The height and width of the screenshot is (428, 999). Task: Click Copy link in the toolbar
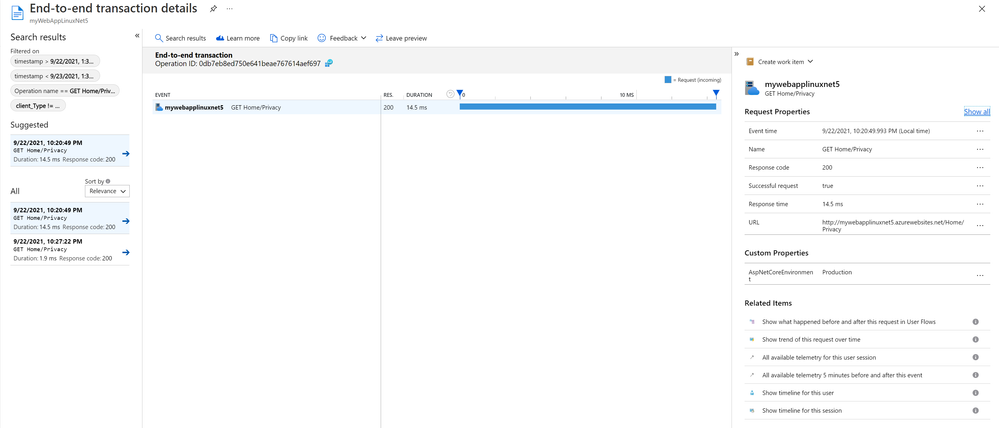tap(289, 38)
